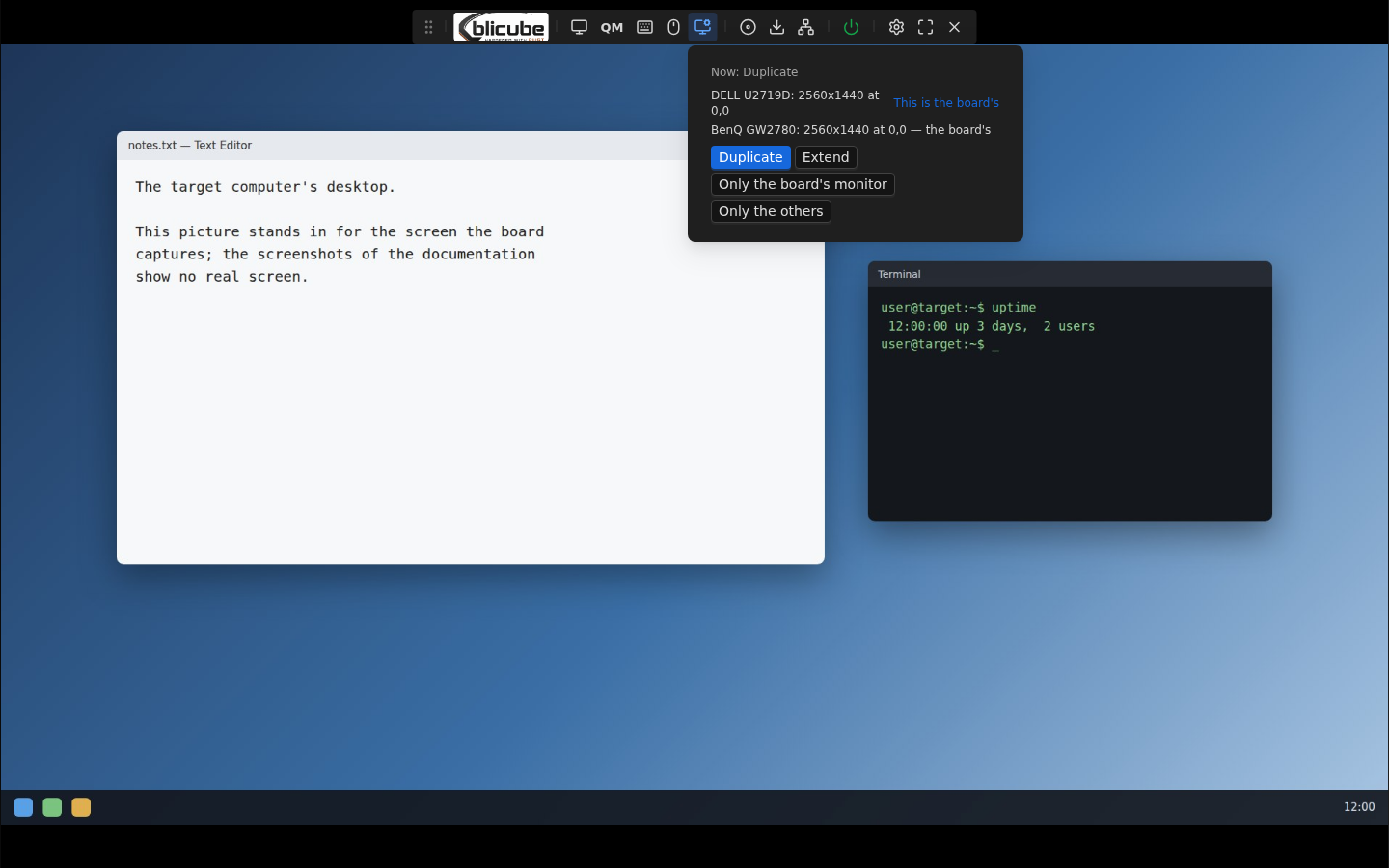1389x868 pixels.
Task: Click the Terminal window title bar
Action: tap(1070, 275)
